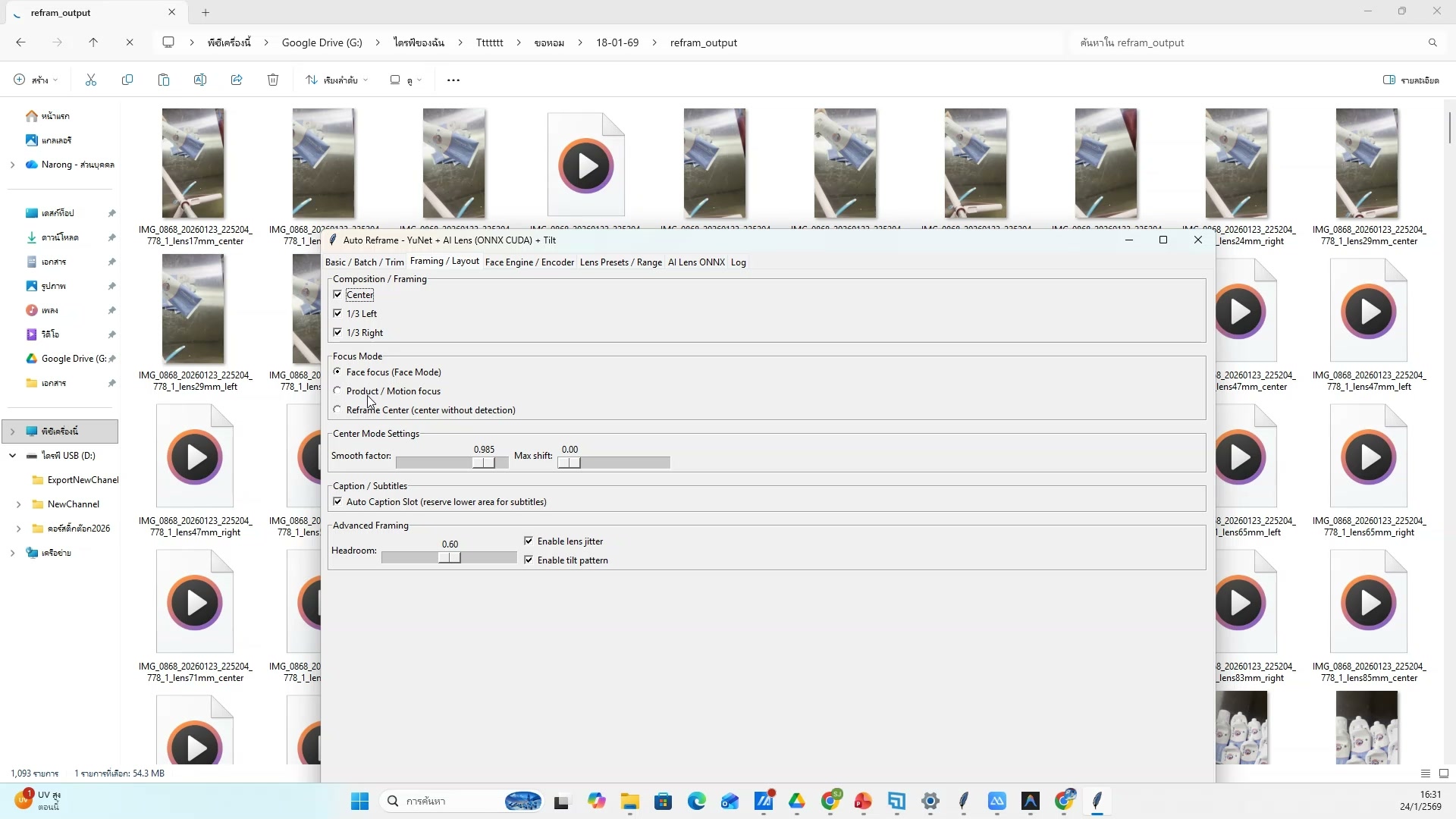Open Microsoft Edge from the taskbar

click(697, 801)
